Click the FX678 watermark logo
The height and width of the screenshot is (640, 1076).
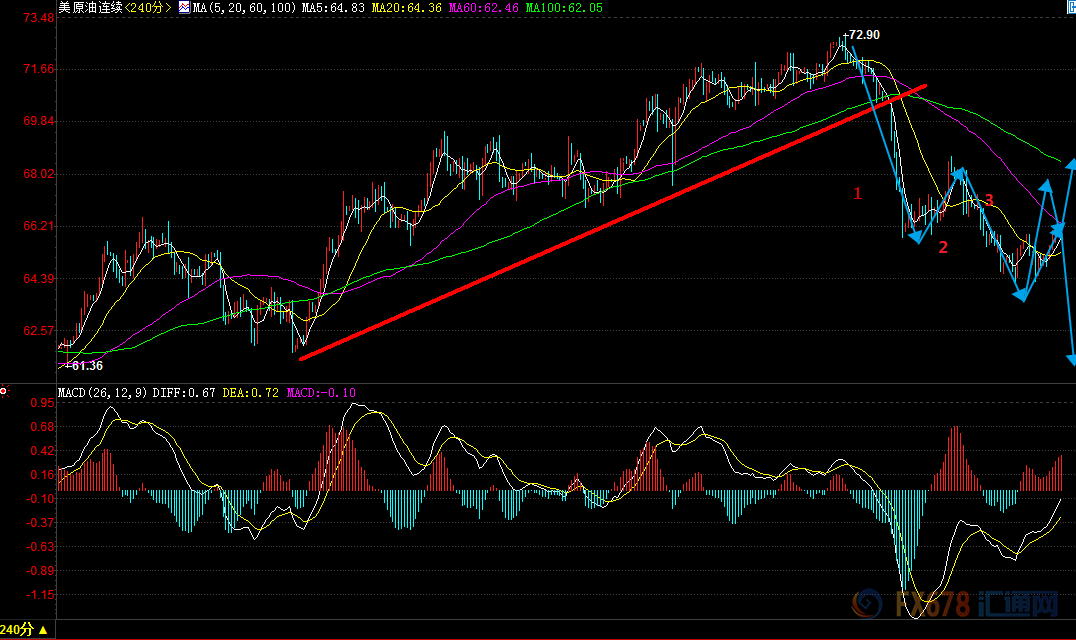click(x=954, y=605)
